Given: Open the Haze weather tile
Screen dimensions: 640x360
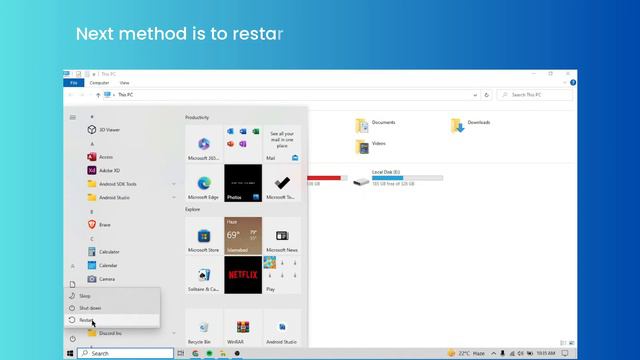Looking at the screenshot, I should (243, 236).
